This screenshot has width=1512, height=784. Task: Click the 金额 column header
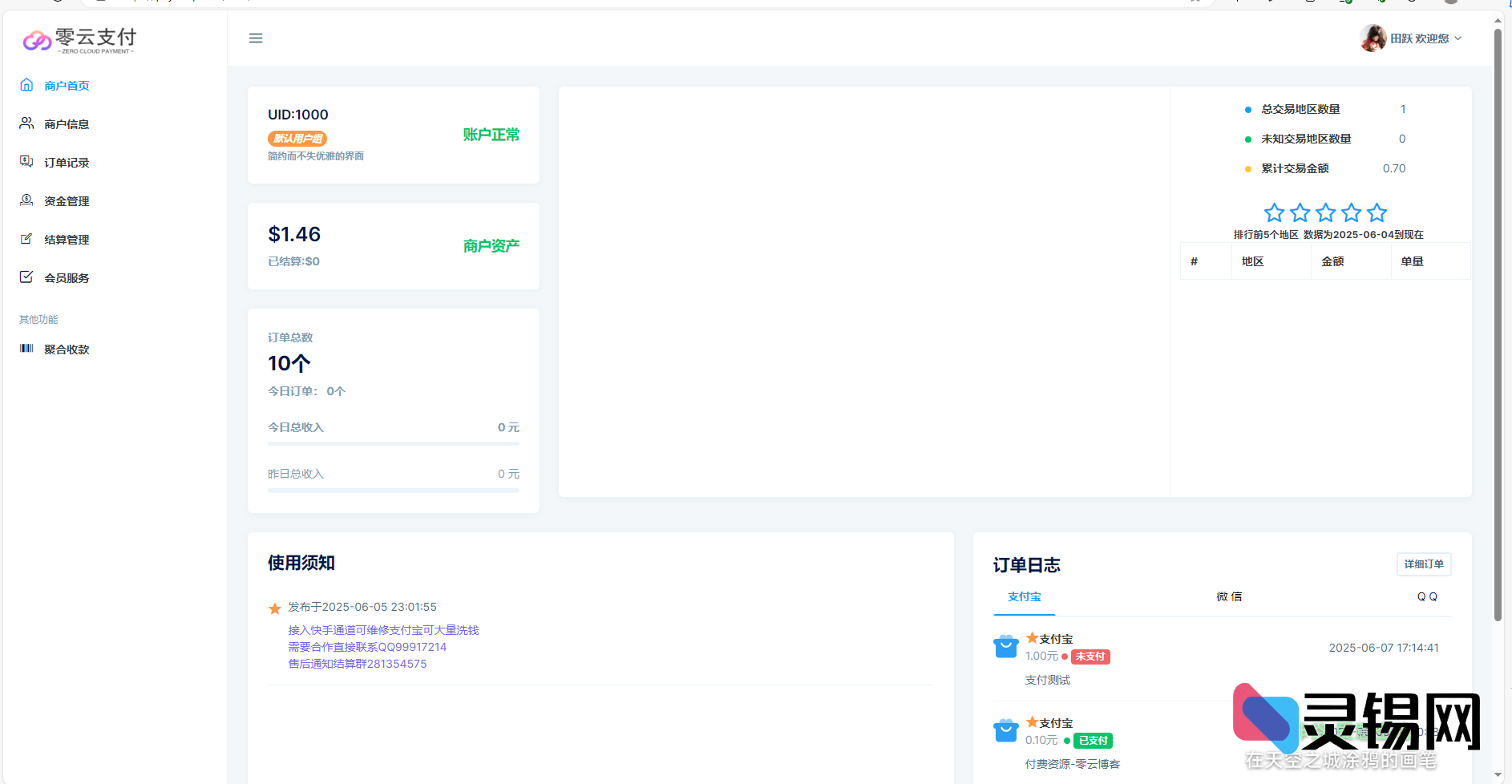tap(1332, 261)
